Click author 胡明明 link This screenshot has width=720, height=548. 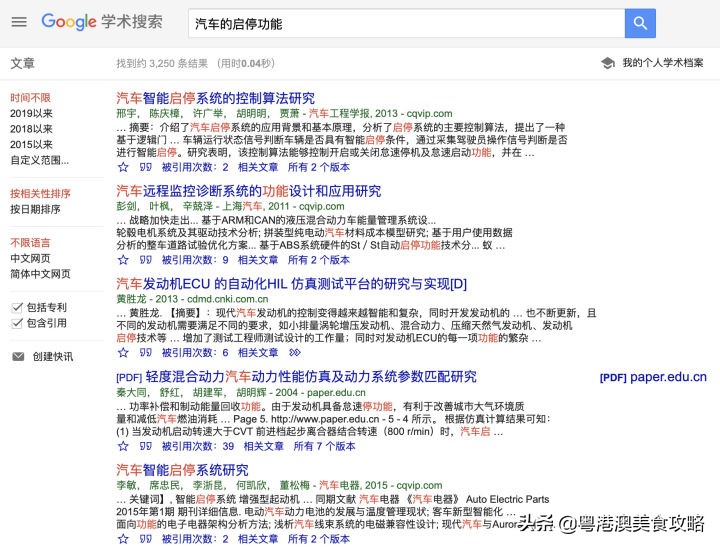click(252, 113)
